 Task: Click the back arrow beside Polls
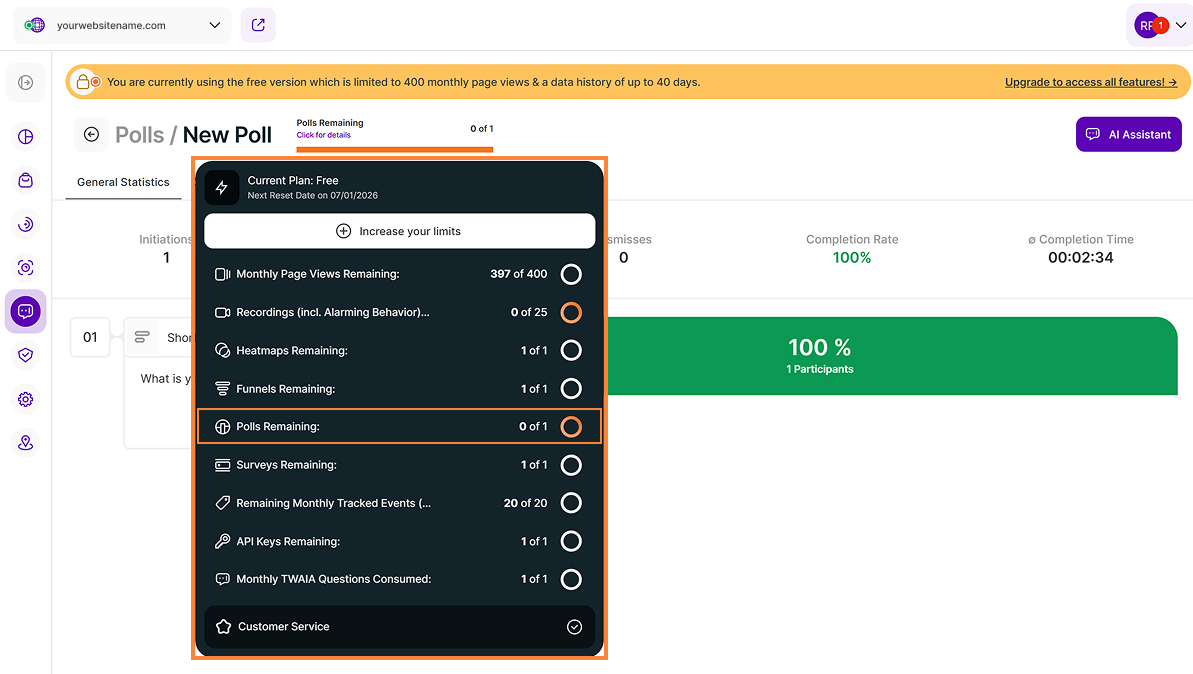[91, 135]
